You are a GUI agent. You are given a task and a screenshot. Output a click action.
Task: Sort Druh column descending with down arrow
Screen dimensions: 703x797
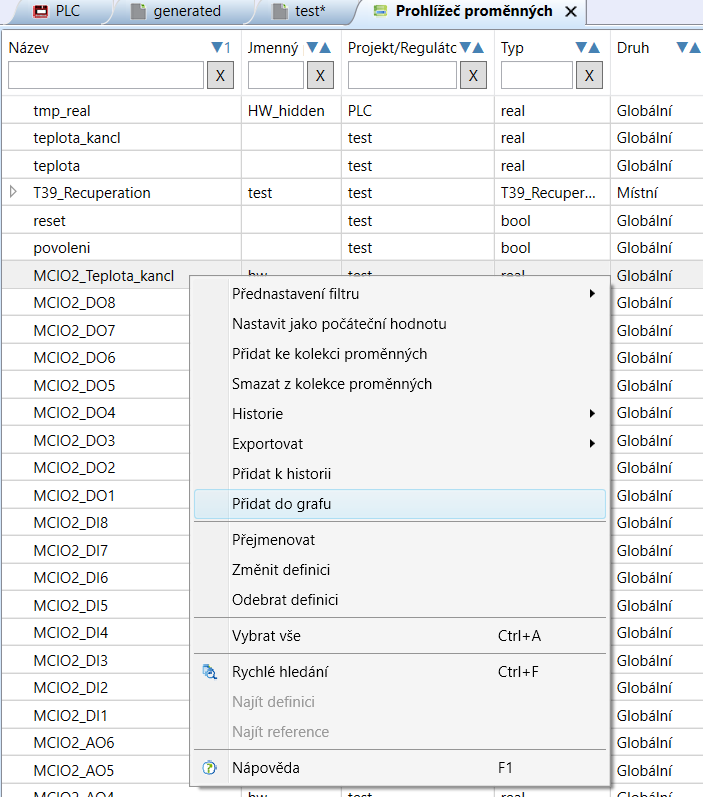(682, 48)
